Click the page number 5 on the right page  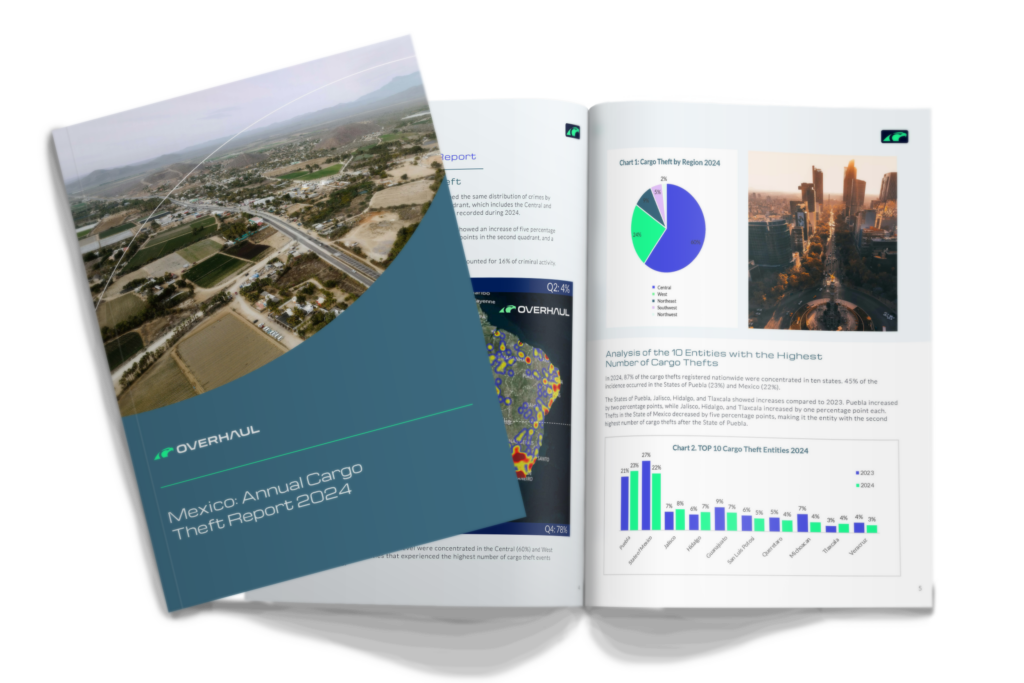click(920, 588)
